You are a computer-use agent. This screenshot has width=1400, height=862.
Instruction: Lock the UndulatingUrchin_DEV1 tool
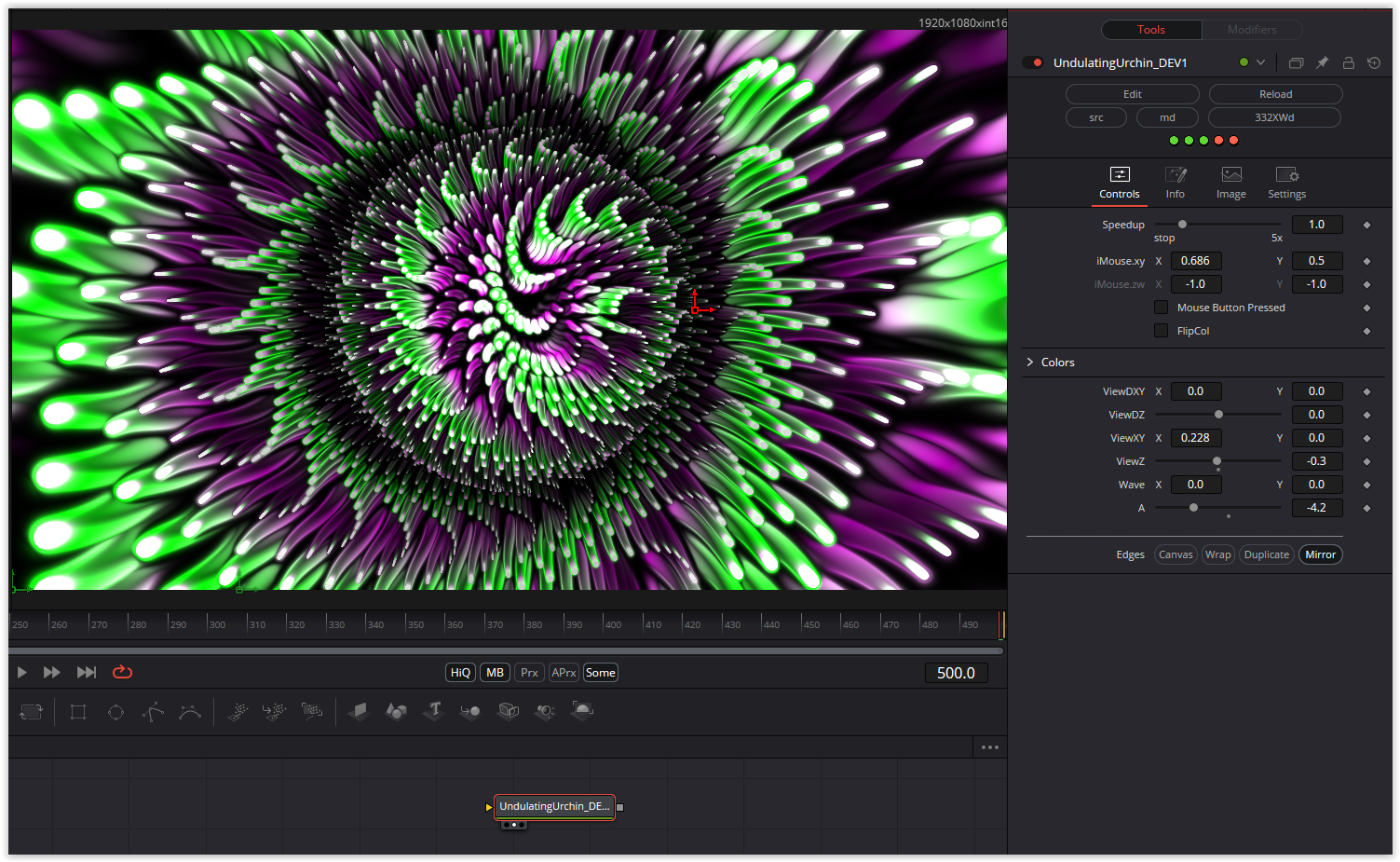(1348, 62)
